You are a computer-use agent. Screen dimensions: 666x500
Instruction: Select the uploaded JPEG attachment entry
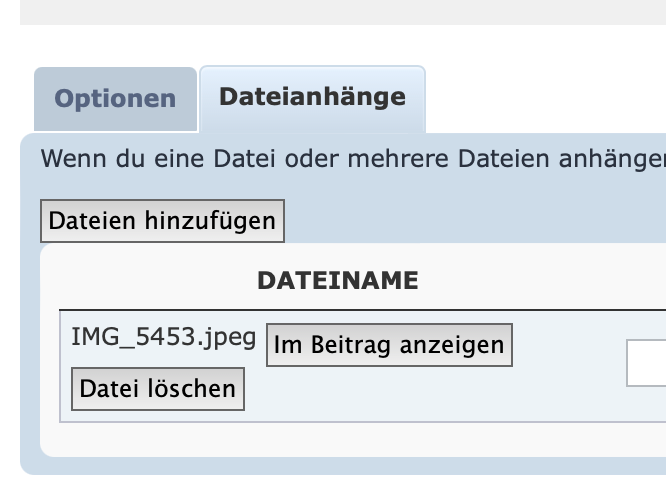pyautogui.click(x=163, y=337)
